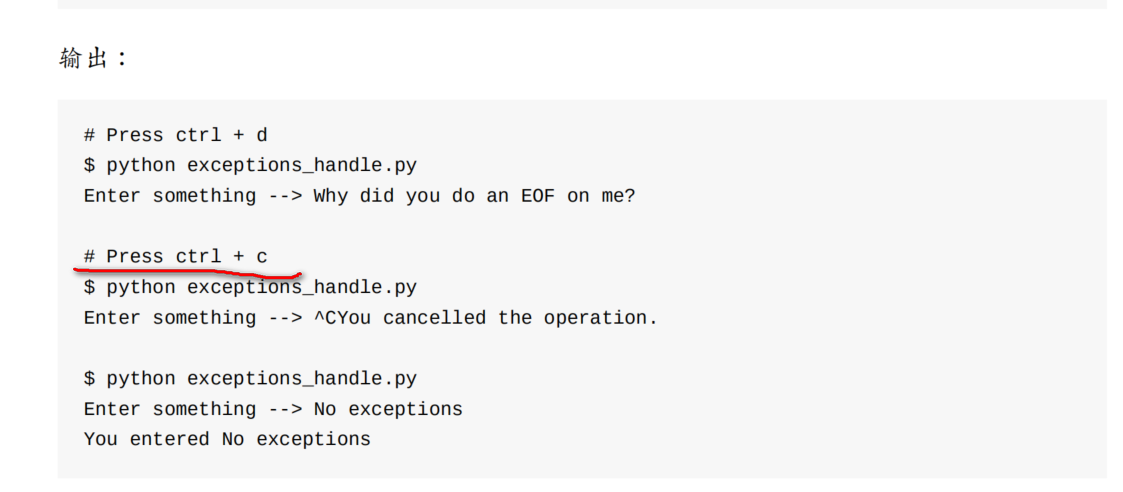The width and height of the screenshot is (1123, 492).
Task: Click the '输出：' heading text
Action: click(x=93, y=58)
